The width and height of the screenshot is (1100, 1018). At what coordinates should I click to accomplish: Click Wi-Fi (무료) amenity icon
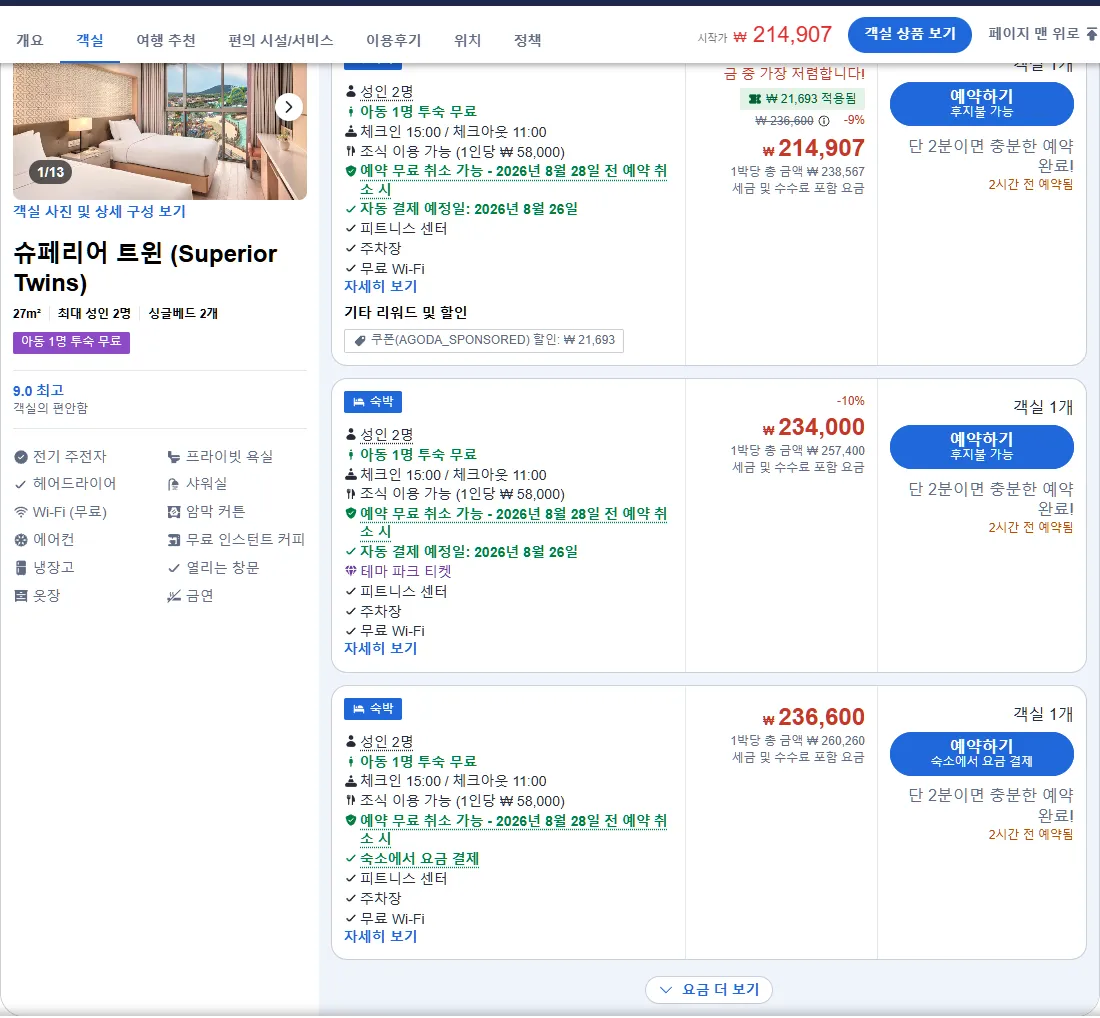tap(21, 512)
